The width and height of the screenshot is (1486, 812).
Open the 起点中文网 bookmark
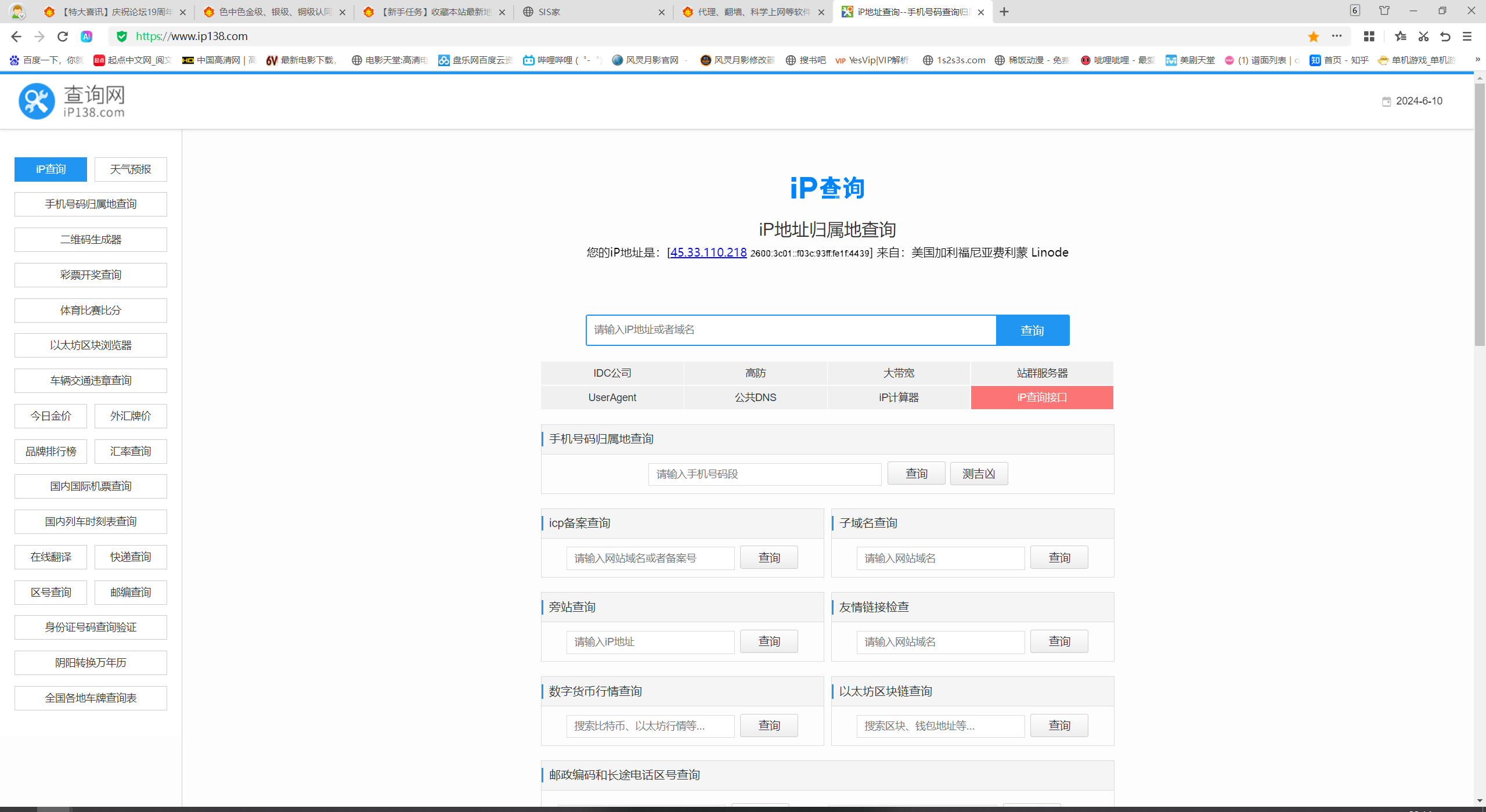[132, 60]
